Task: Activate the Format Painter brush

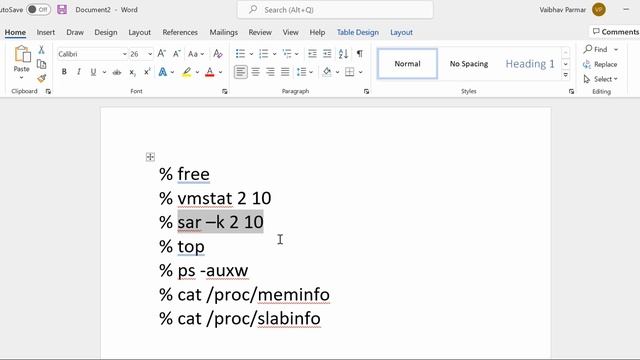Action: tap(41, 78)
